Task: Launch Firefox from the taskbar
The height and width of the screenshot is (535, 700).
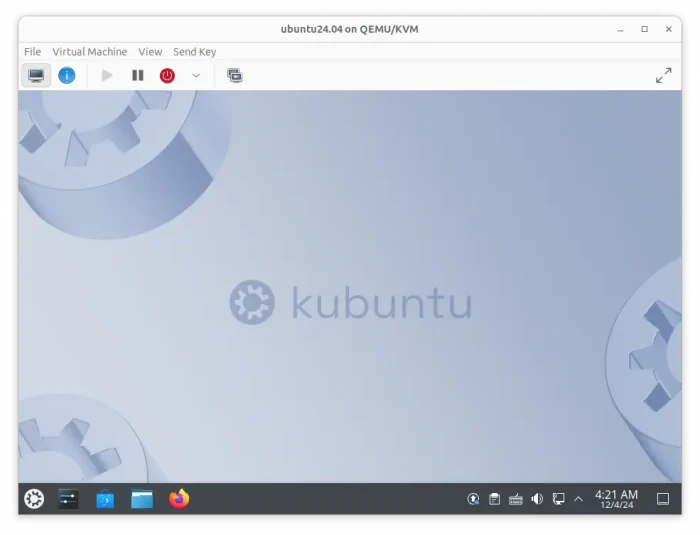Action: click(179, 499)
